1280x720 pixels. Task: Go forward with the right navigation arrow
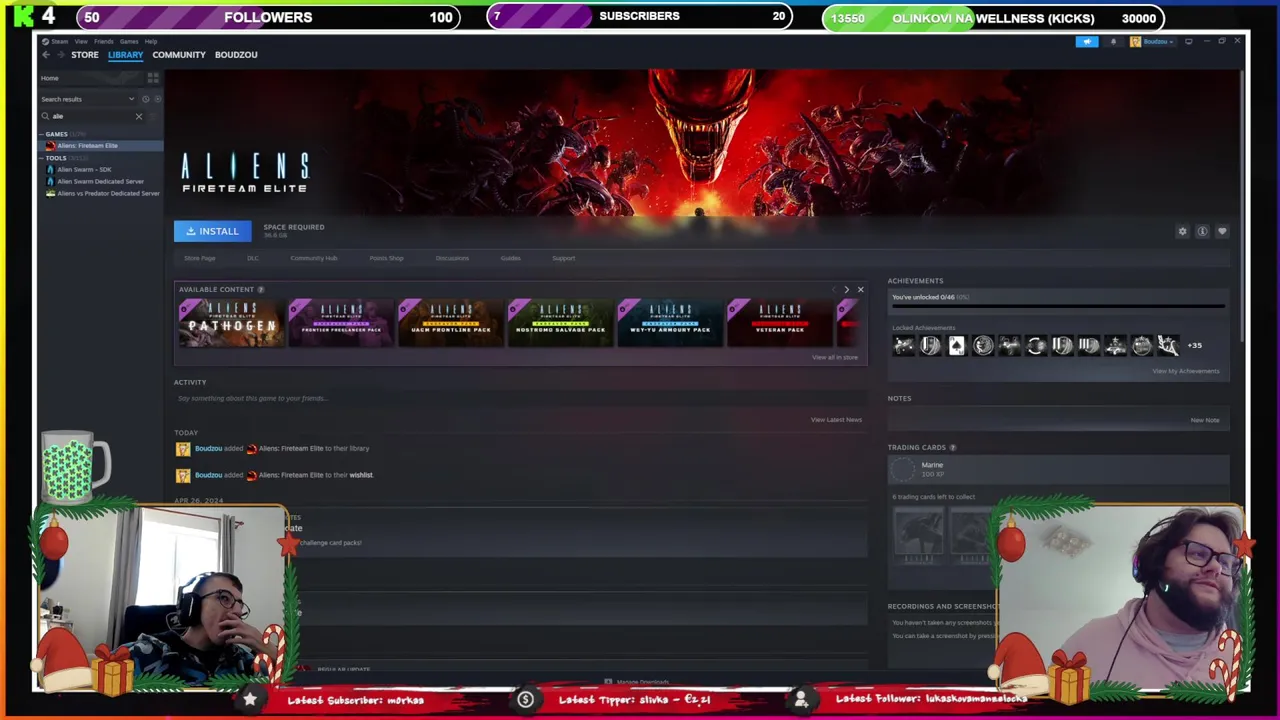click(60, 55)
